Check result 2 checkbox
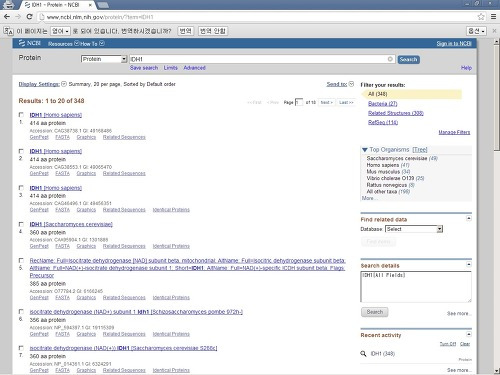 click(21, 151)
